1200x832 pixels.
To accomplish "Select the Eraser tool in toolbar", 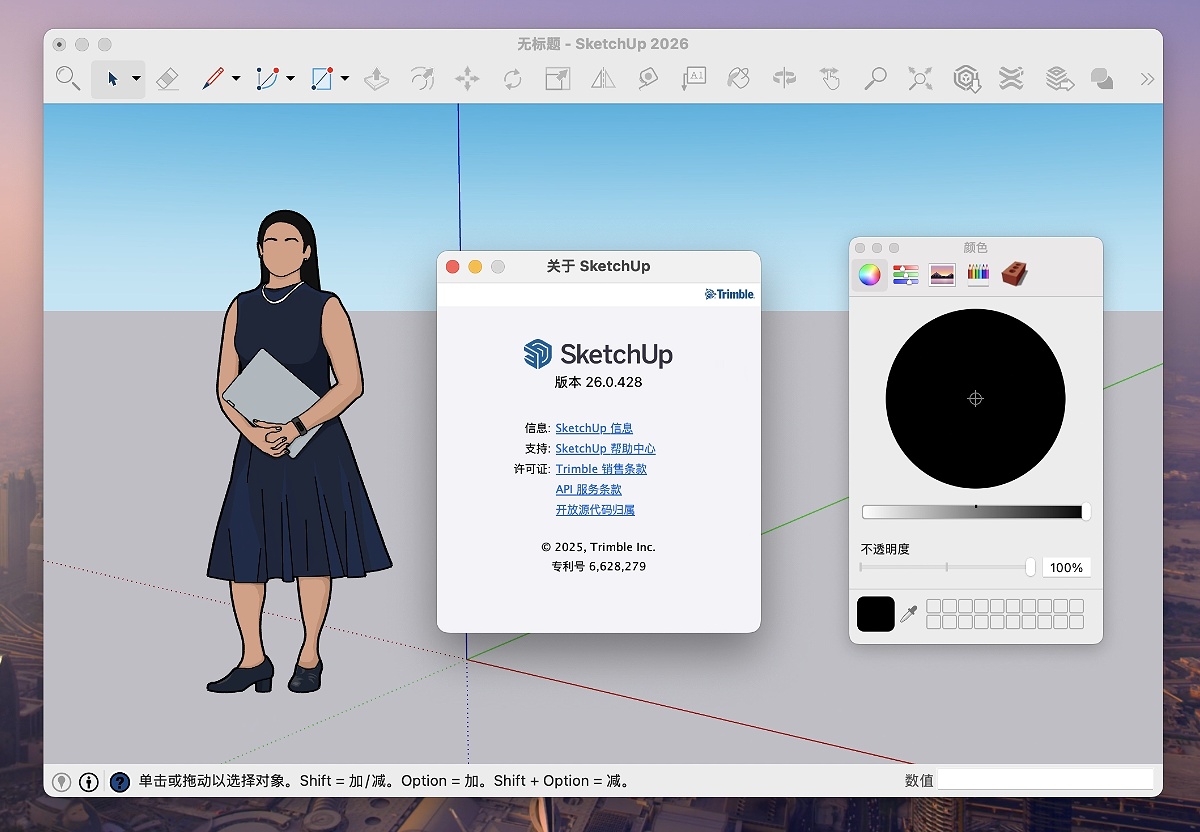I will [168, 79].
